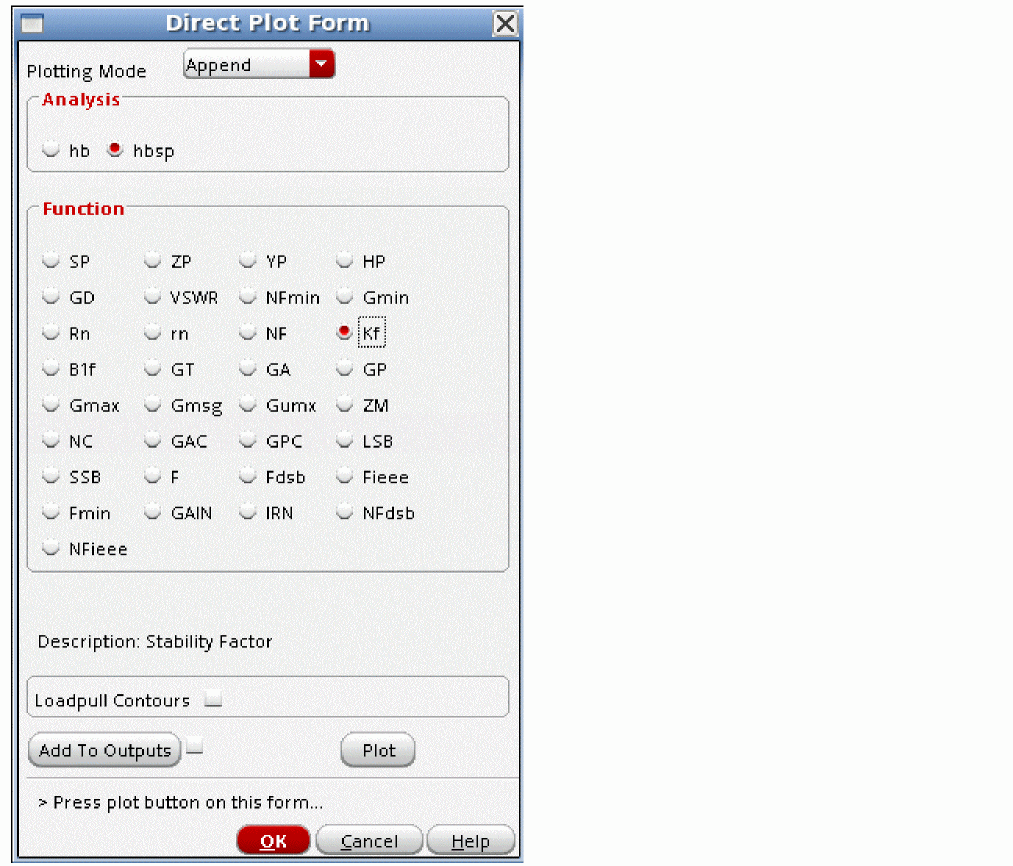Screen dimensions: 1013x866
Task: Enable the Loadpull Contours checkbox
Action: [x=213, y=699]
